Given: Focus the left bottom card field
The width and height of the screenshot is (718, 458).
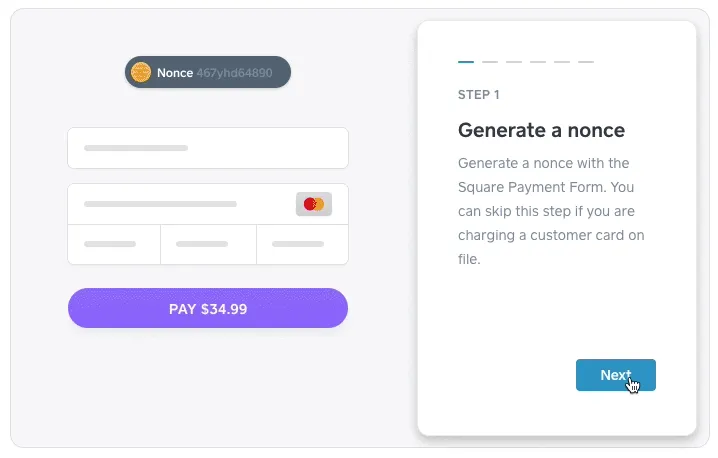Looking at the screenshot, I should 114,244.
